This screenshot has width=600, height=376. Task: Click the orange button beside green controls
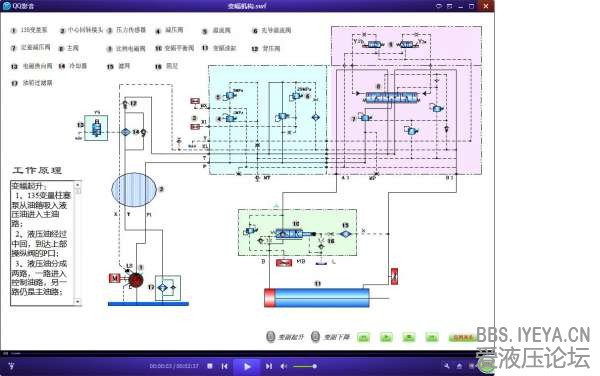click(x=462, y=337)
